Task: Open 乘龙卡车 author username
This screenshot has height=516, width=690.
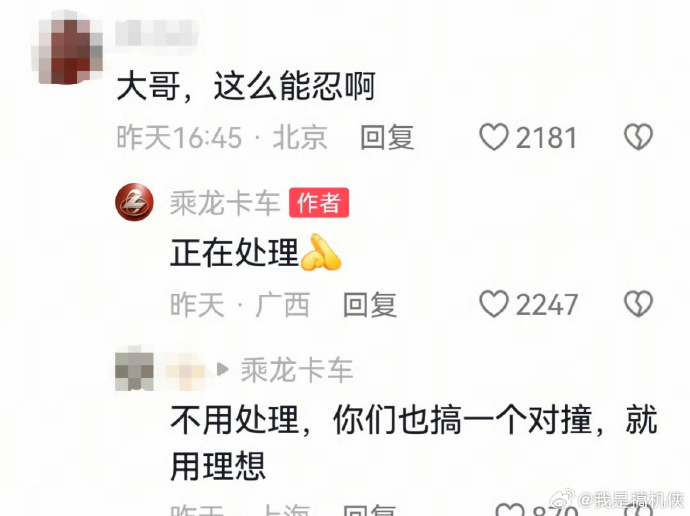Action: 225,203
